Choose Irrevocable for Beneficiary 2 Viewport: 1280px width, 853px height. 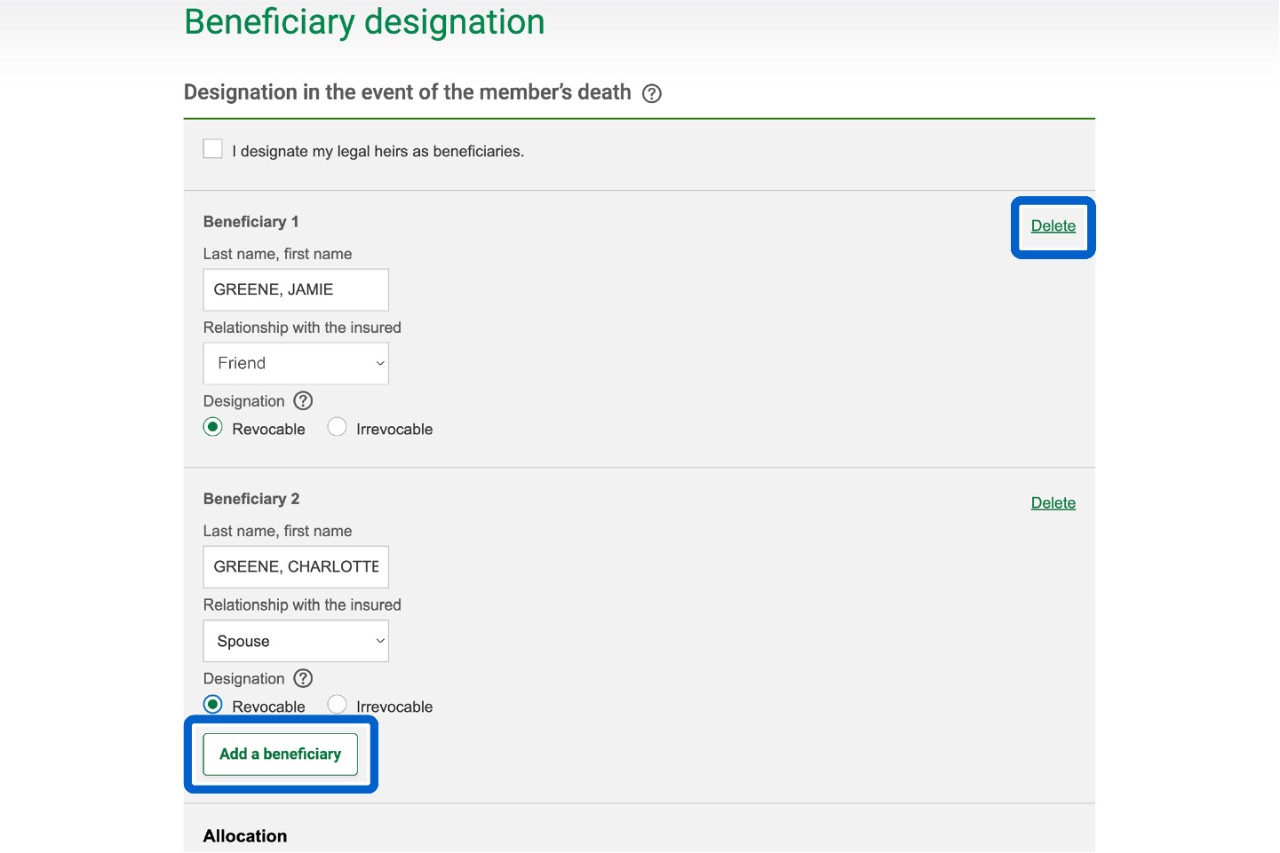click(x=338, y=705)
